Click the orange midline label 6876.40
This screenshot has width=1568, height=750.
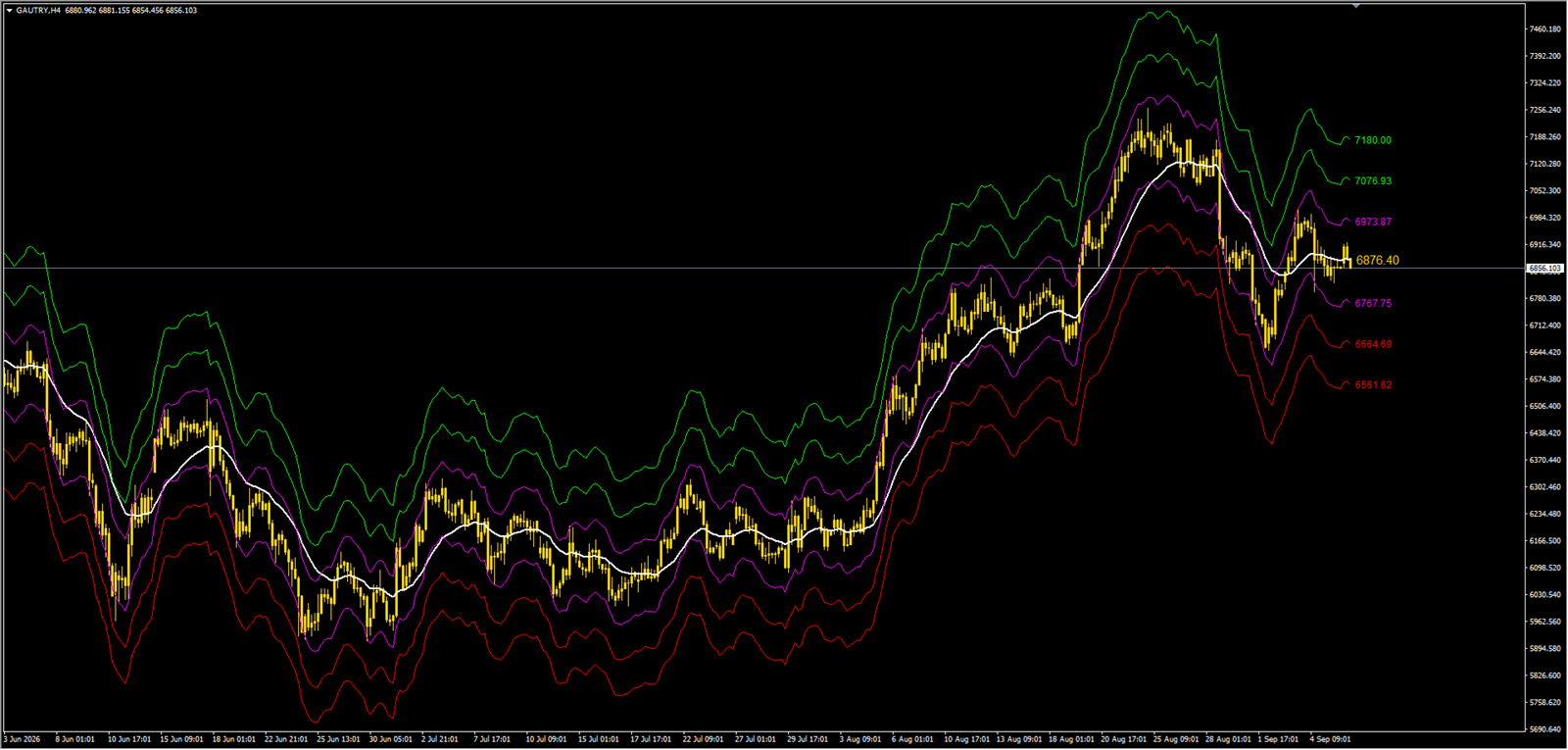(x=1378, y=260)
